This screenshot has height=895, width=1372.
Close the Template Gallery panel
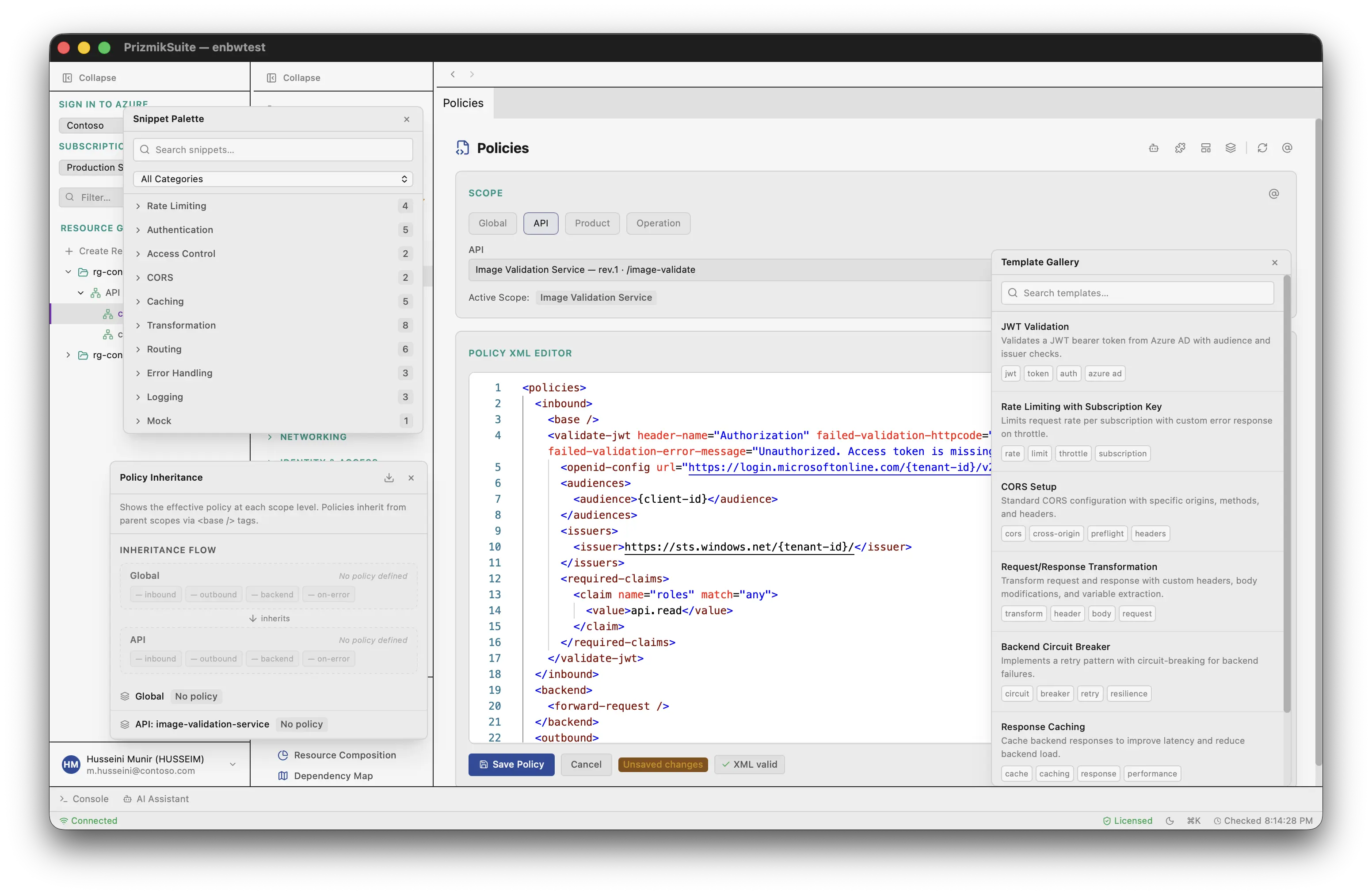[1275, 262]
